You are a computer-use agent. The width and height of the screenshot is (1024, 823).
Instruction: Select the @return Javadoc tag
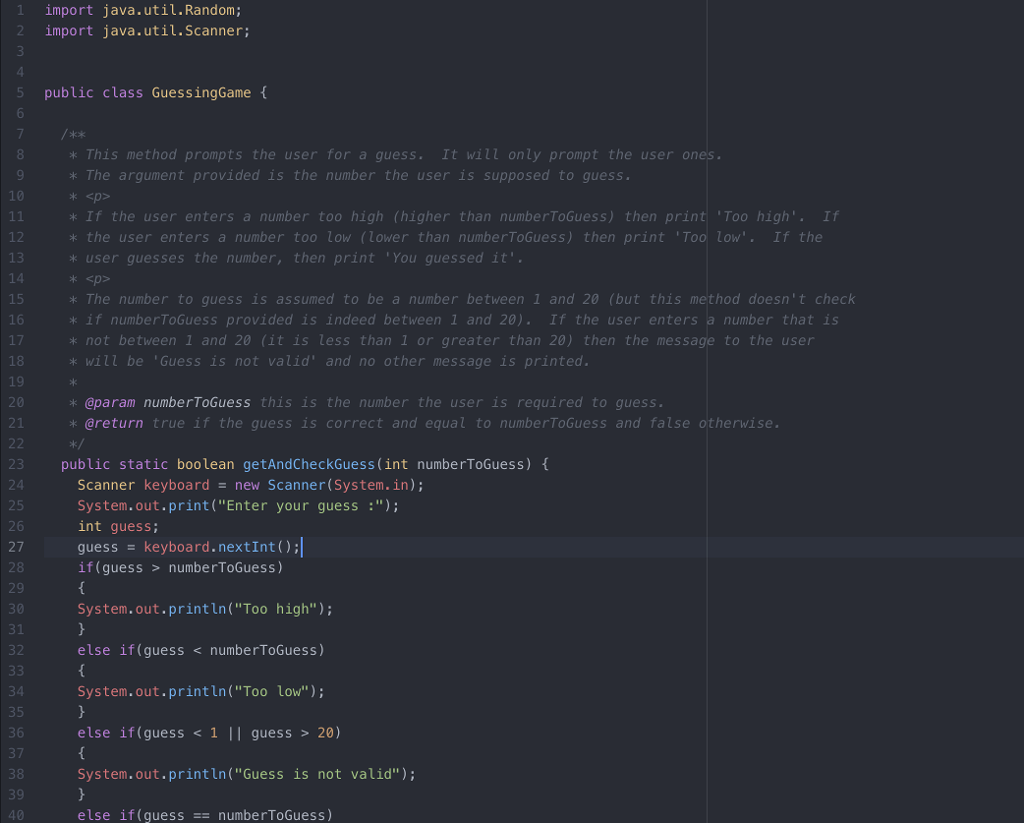pos(112,422)
